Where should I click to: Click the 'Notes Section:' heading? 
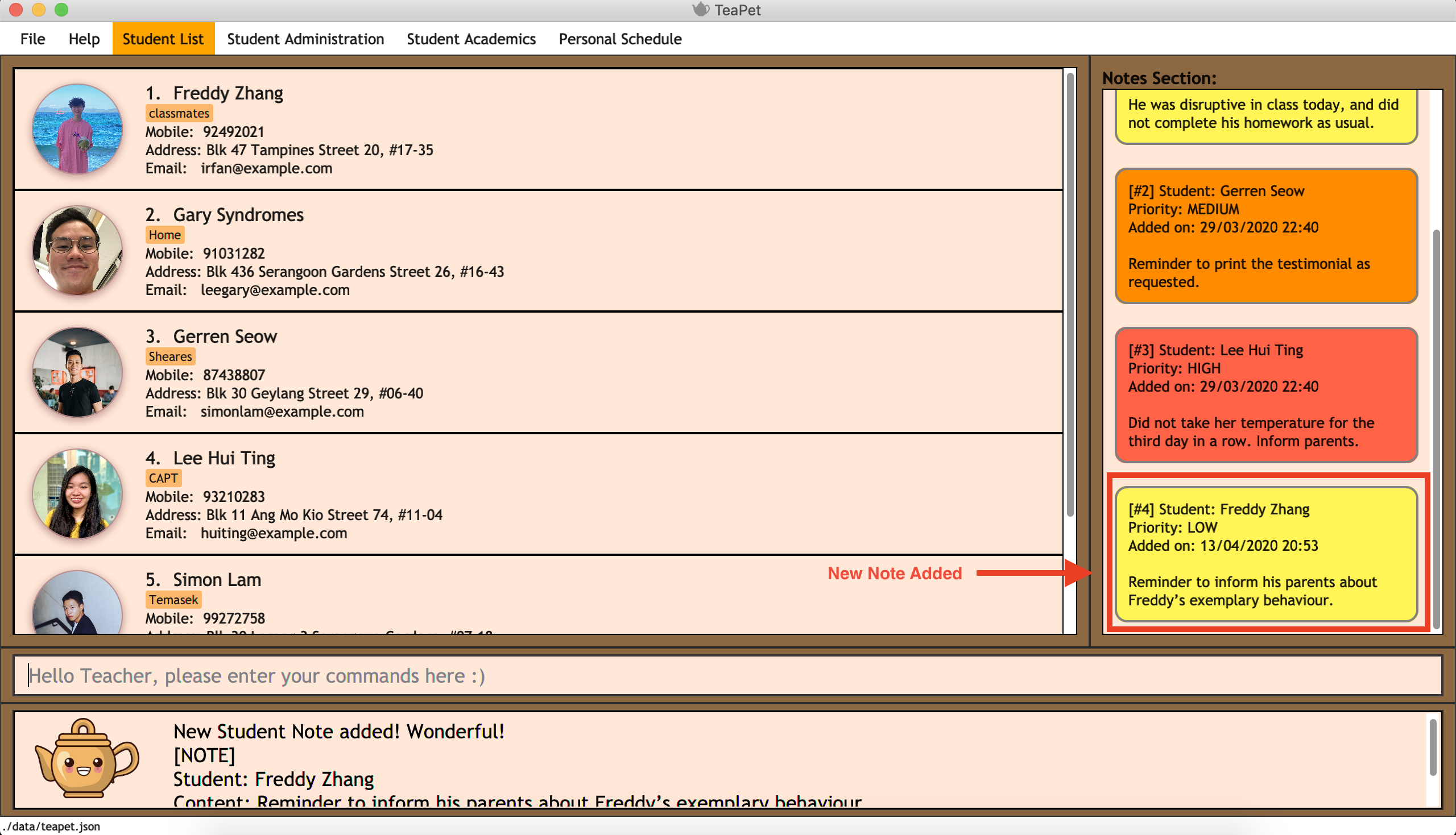click(x=1159, y=78)
